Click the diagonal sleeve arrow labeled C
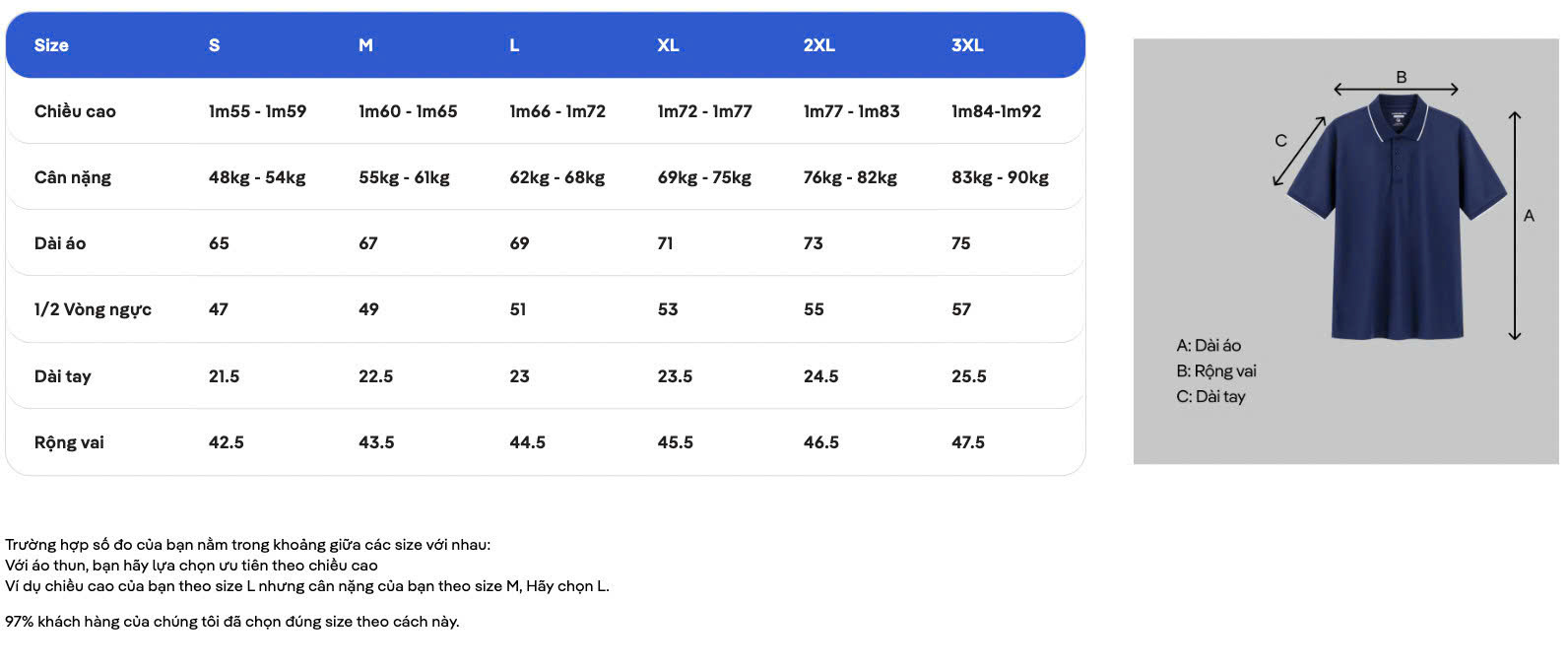This screenshot has height=670, width=1568. pyautogui.click(x=1299, y=151)
